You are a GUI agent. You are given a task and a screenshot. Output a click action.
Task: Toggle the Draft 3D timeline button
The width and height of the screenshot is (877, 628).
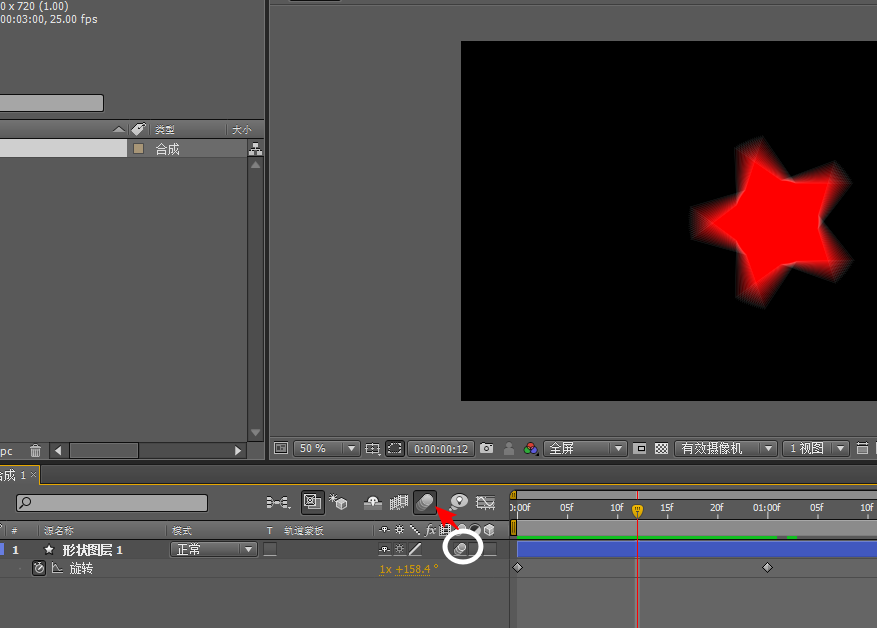(338, 501)
